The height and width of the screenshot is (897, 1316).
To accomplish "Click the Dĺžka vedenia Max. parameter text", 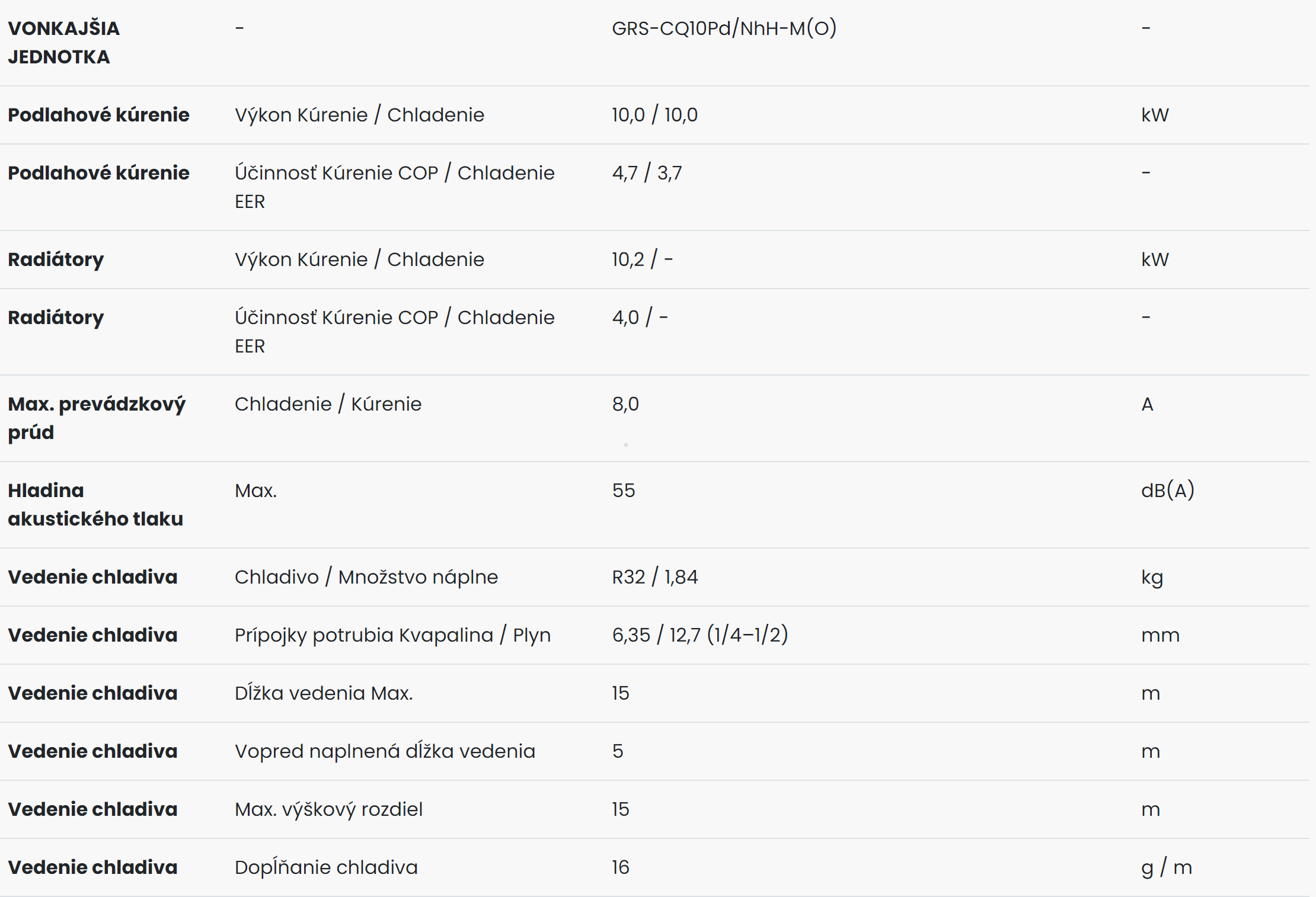I will (324, 693).
